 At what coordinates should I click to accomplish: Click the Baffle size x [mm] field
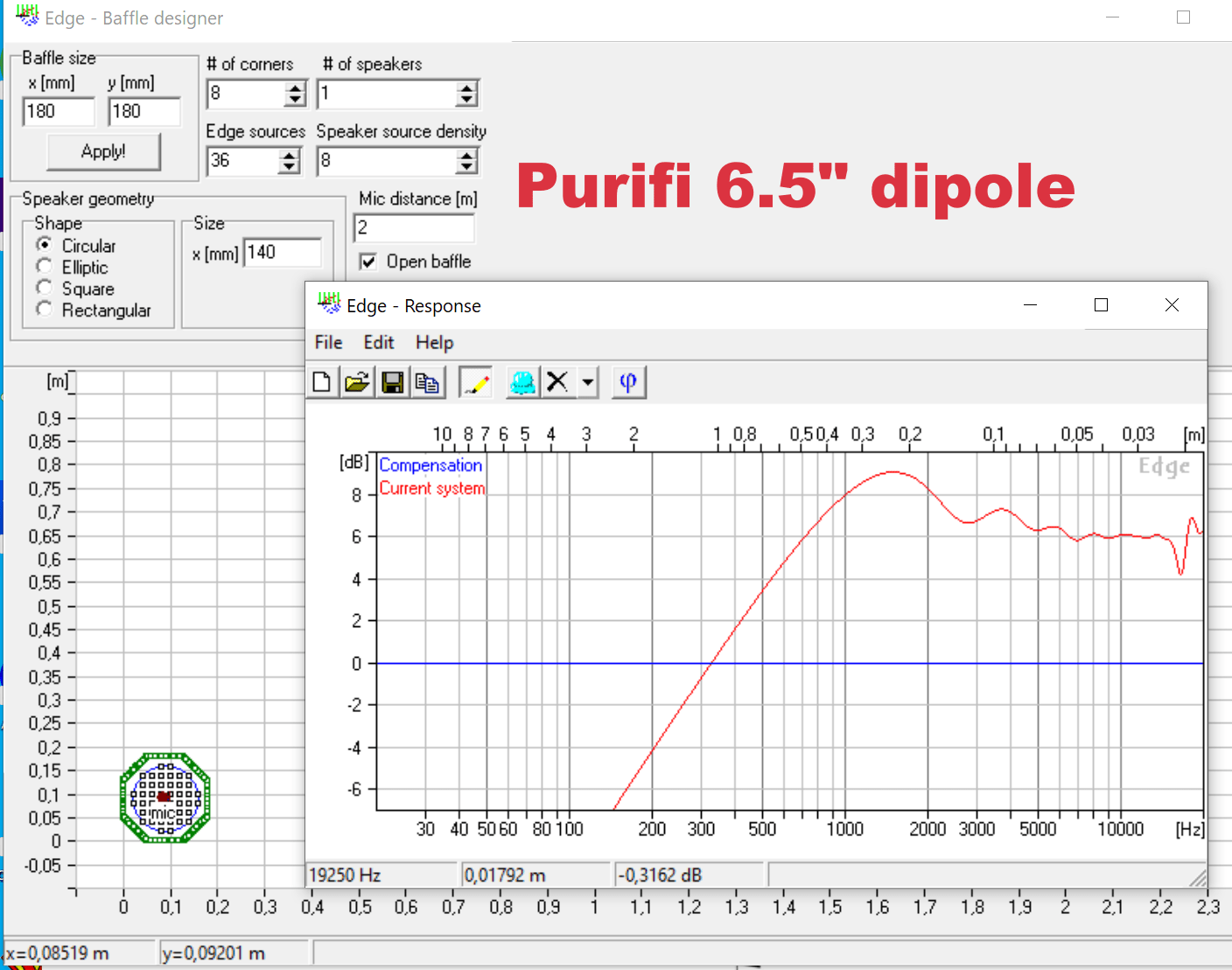(x=59, y=111)
